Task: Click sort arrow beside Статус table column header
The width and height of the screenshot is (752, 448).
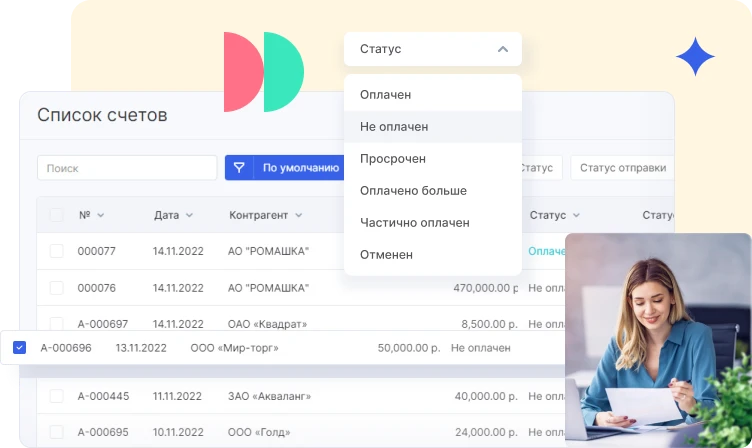Action: pyautogui.click(x=576, y=215)
